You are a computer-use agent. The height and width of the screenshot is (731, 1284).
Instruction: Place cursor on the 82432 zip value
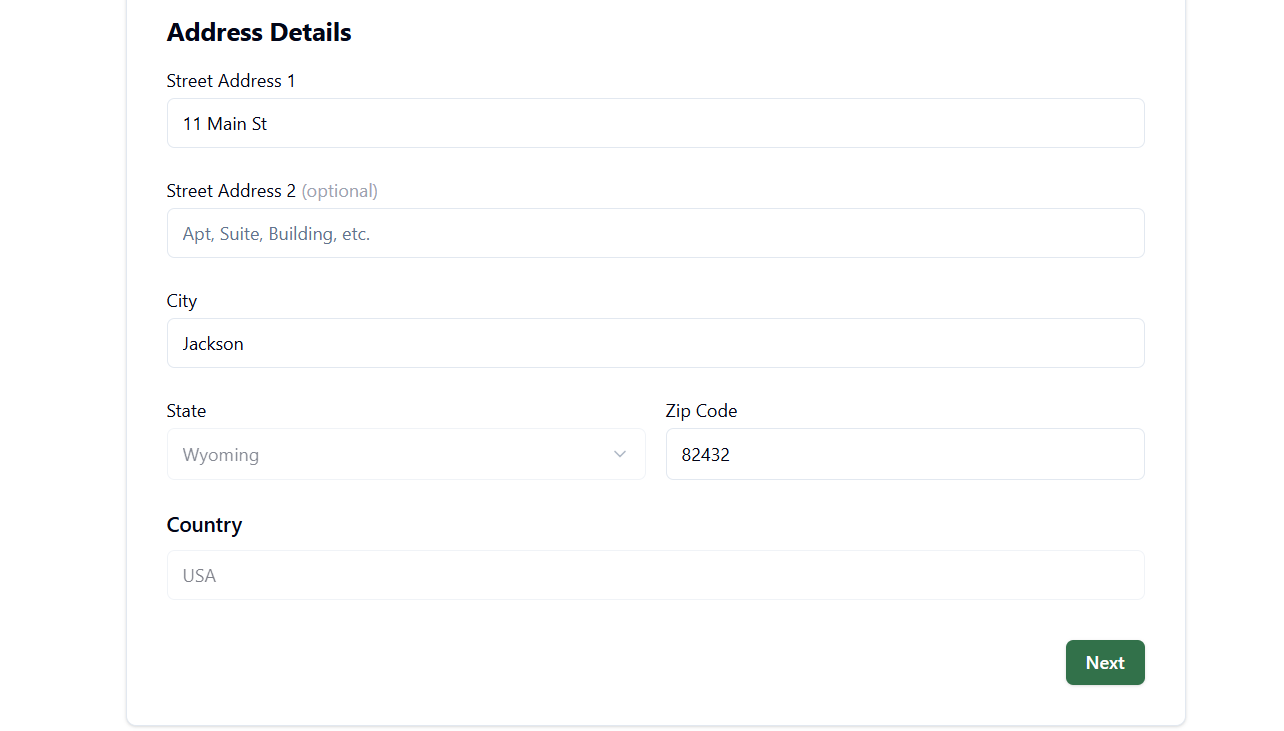[x=706, y=455]
